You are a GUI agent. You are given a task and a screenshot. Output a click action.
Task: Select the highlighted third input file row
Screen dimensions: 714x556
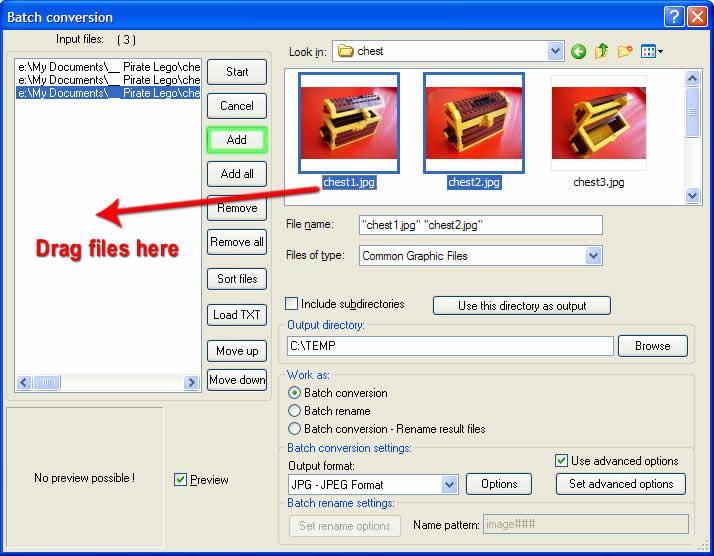108,93
